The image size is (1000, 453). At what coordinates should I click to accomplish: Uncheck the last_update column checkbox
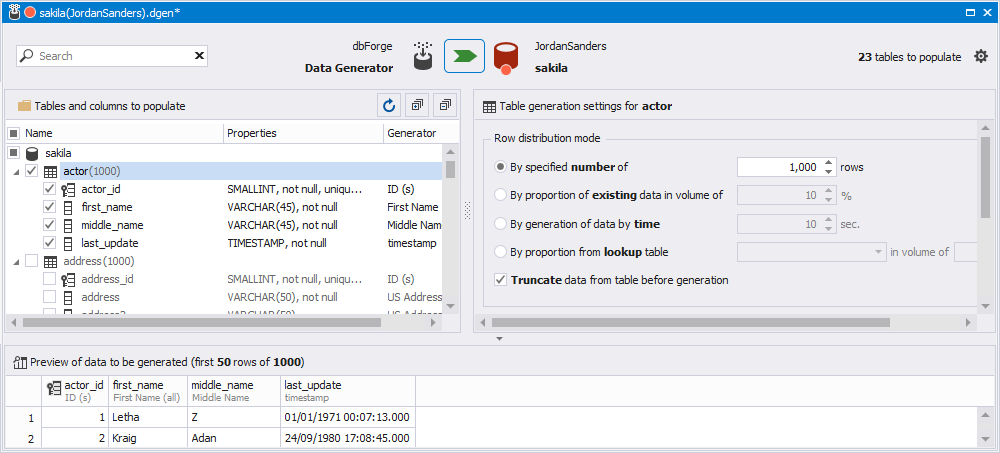48,242
